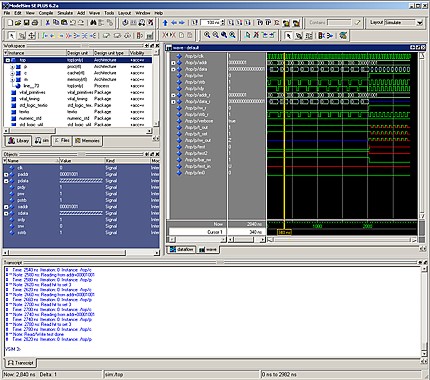
Task: Click the Workspace horizontal scrollbar
Action: pos(78,131)
